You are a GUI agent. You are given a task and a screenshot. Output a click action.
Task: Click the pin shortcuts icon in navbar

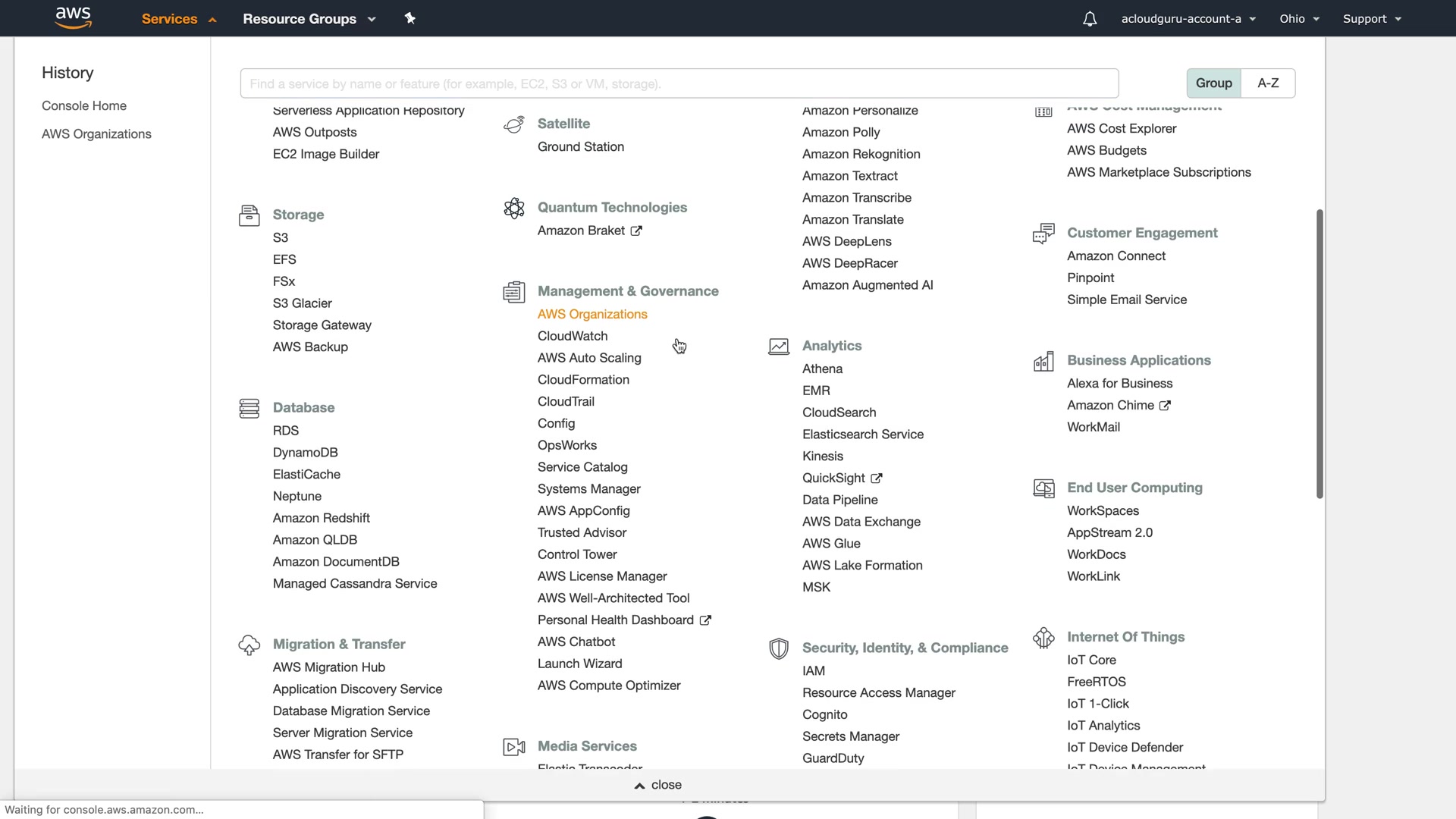point(409,18)
